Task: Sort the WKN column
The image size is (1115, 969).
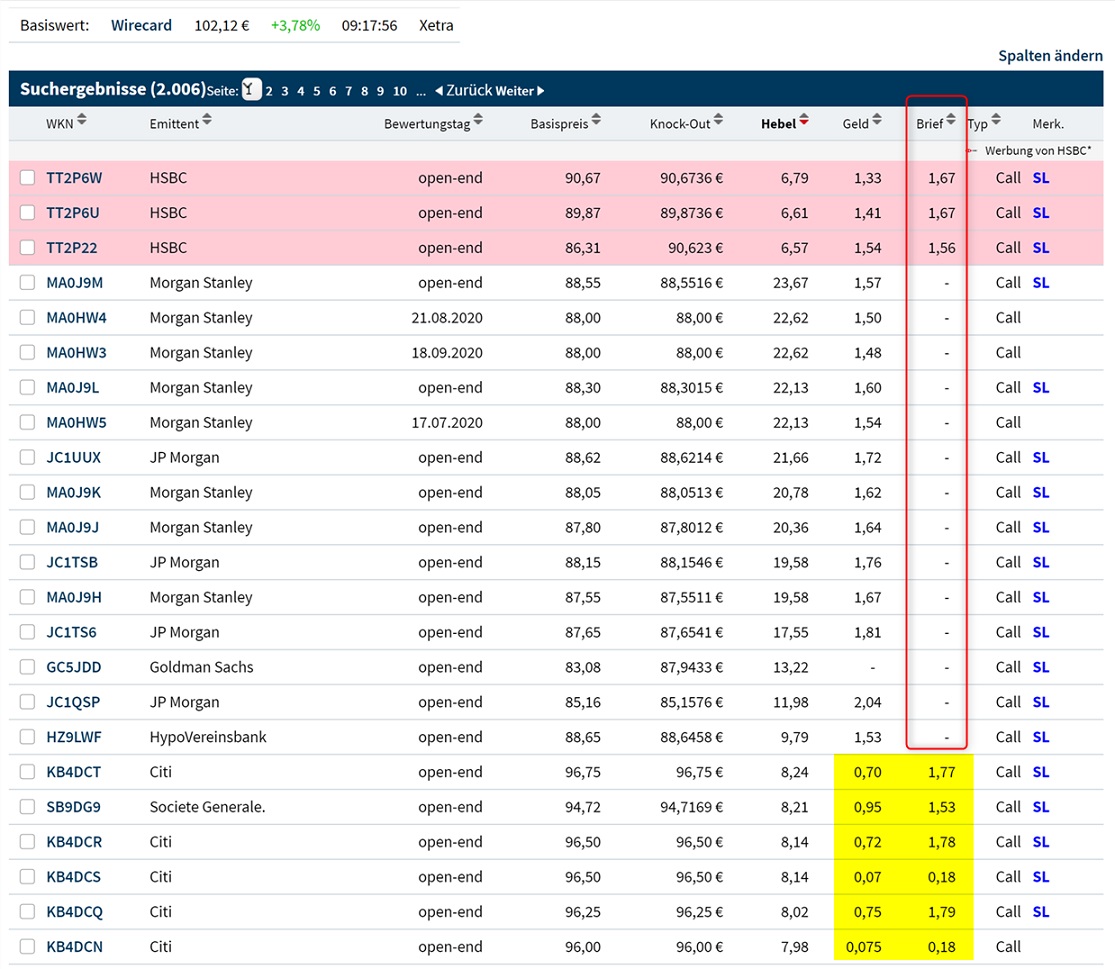Action: [x=84, y=122]
